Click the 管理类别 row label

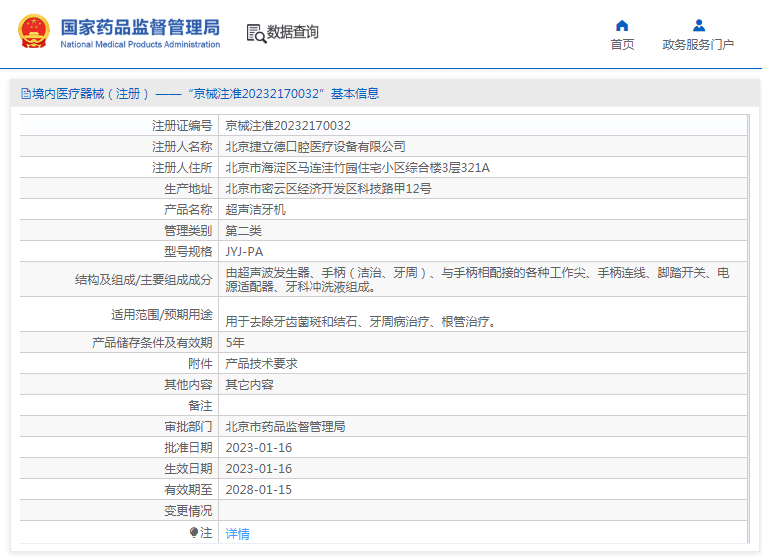click(x=188, y=231)
